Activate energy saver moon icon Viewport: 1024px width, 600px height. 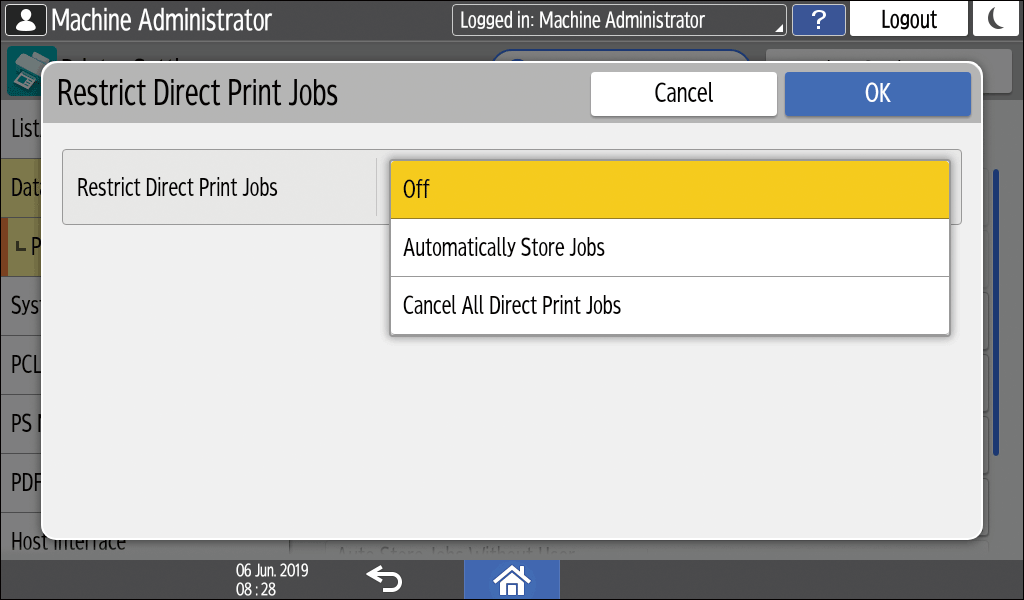[x=995, y=19]
